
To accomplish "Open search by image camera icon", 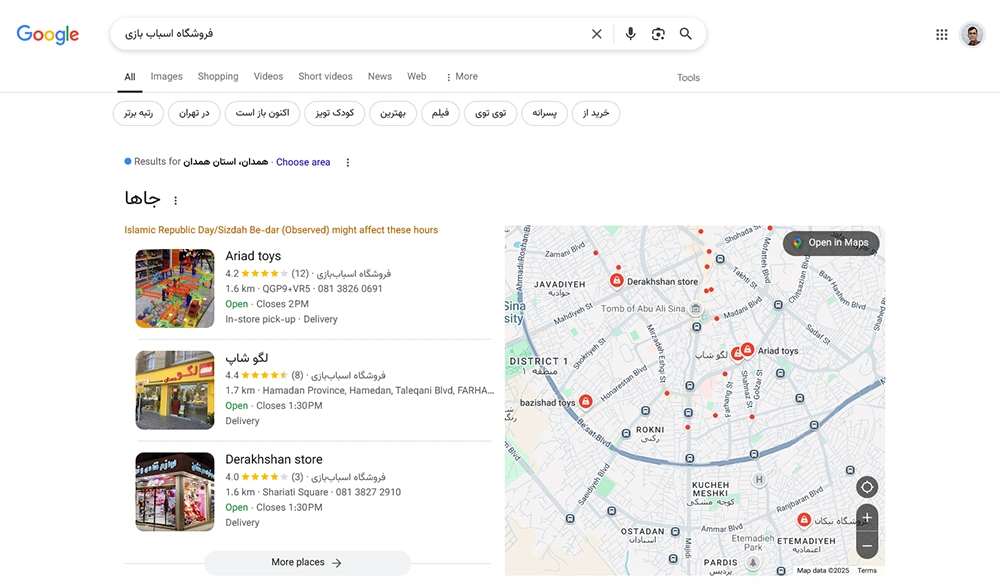I will (658, 34).
